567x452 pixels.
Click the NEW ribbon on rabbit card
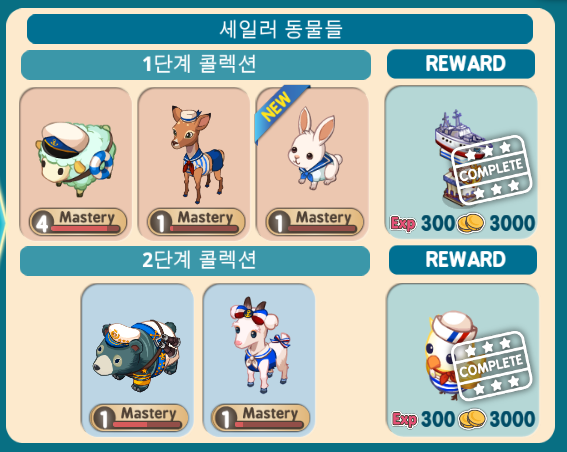280,110
